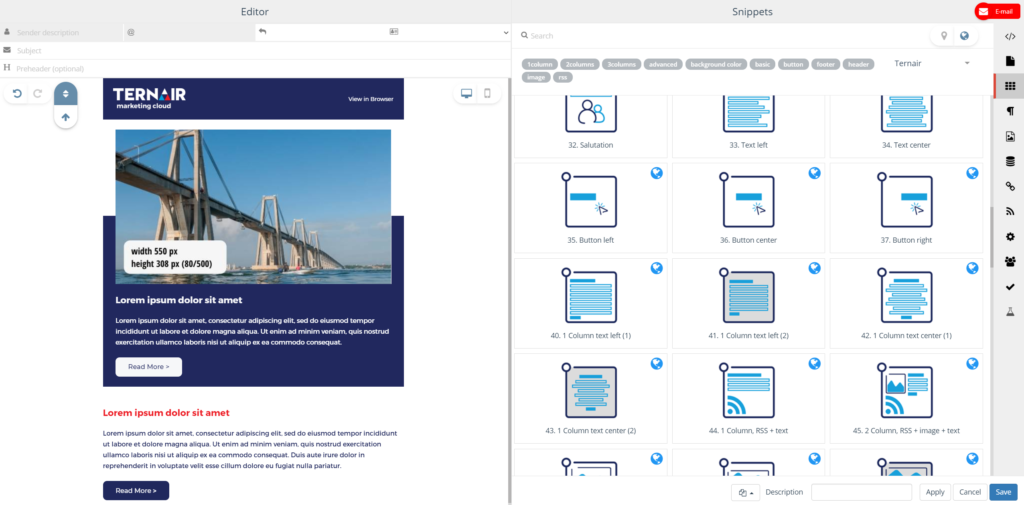Open the database stack sidebar icon
Image resolution: width=1024 pixels, height=505 pixels.
pos(1010,161)
